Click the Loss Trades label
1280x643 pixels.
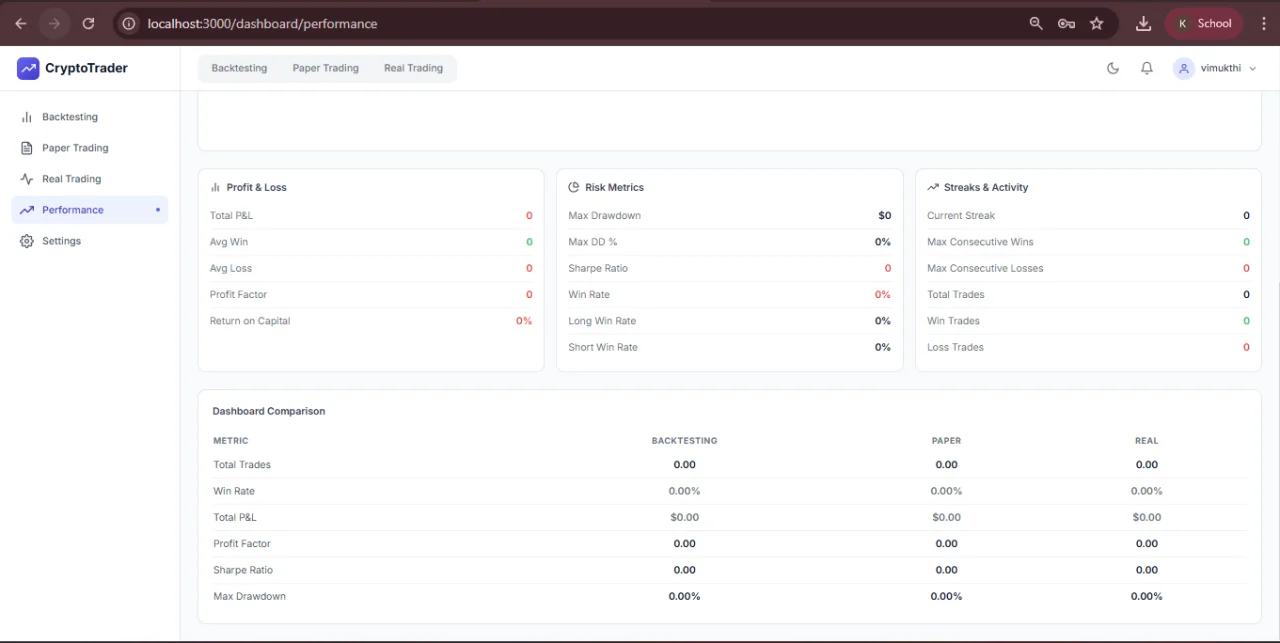point(955,347)
